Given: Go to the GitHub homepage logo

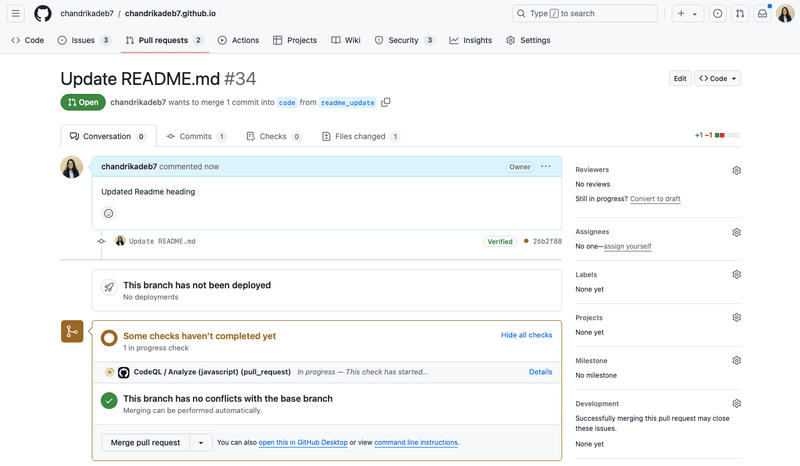Looking at the screenshot, I should point(43,13).
